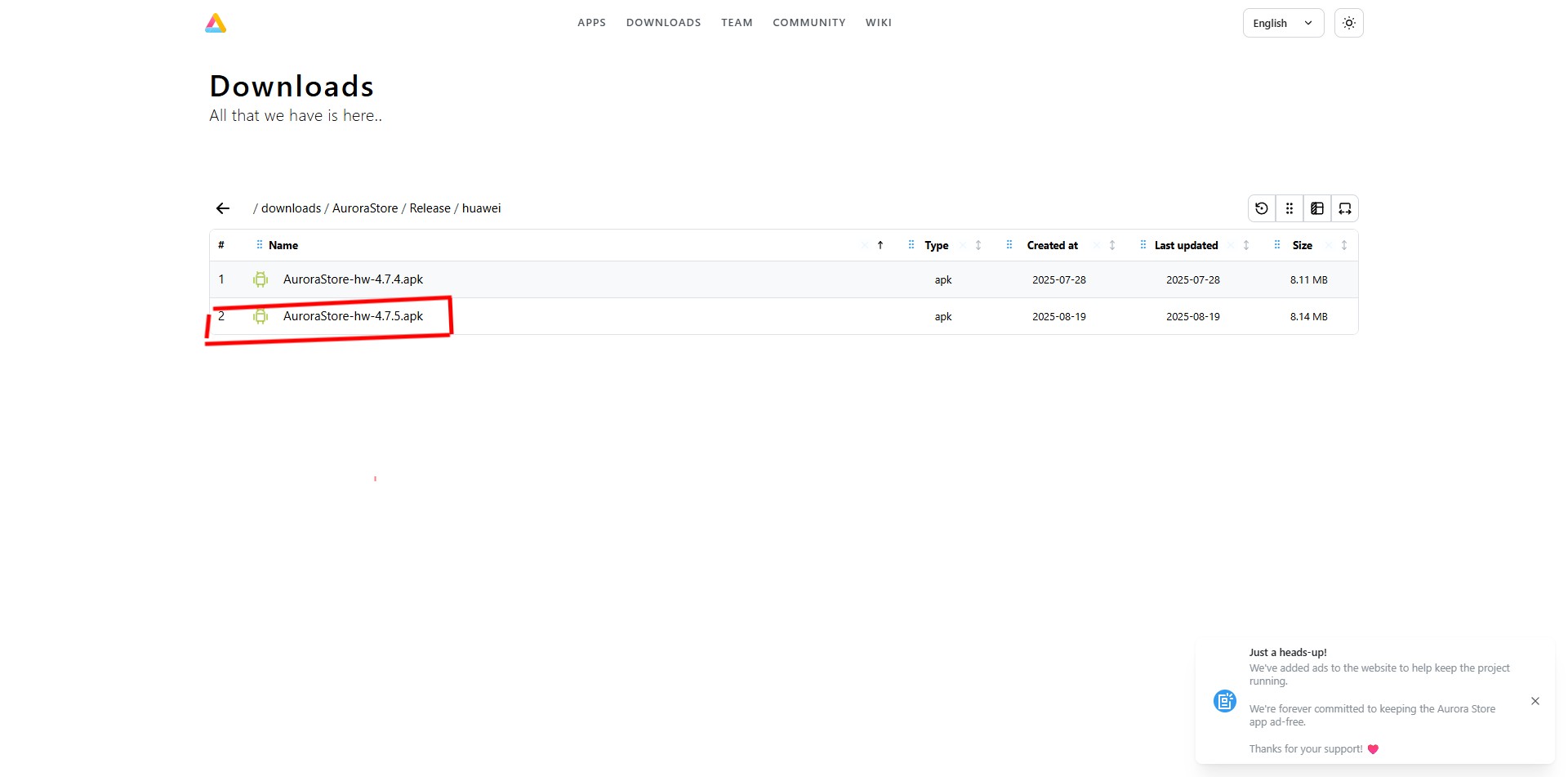Image resolution: width=1568 pixels, height=777 pixels.
Task: Click the back arrow beside breadcrumb
Action: 223,208
